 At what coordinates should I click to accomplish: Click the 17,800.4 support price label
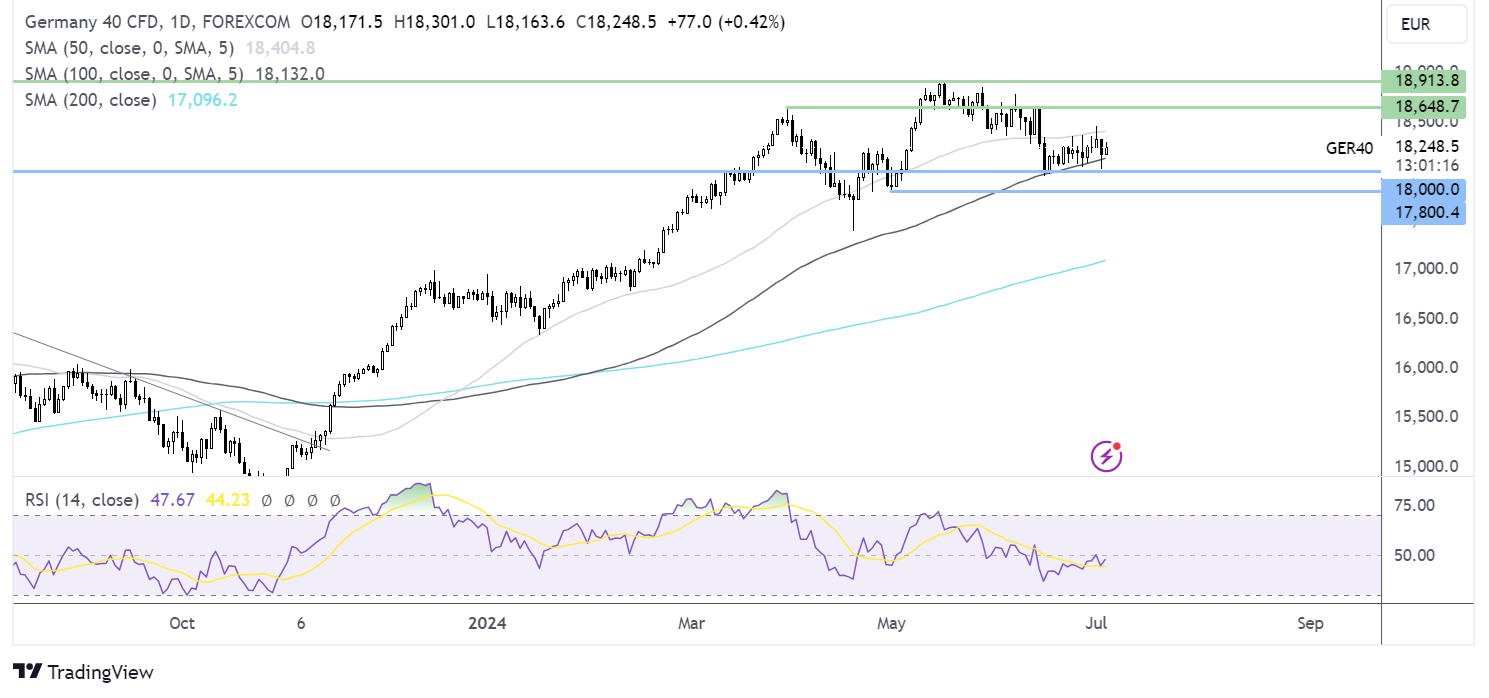[1425, 212]
